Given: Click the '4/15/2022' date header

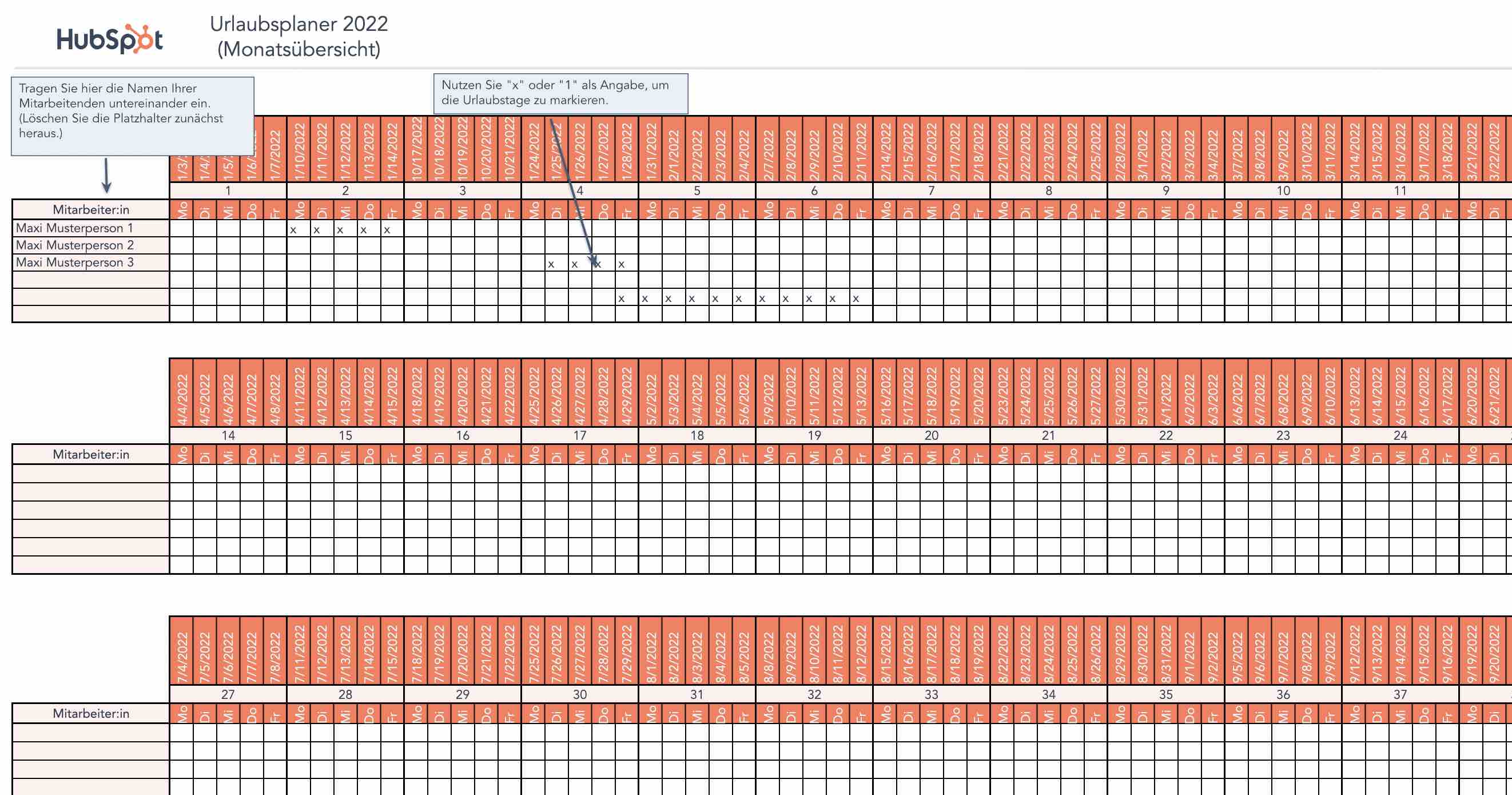Looking at the screenshot, I should (x=392, y=393).
